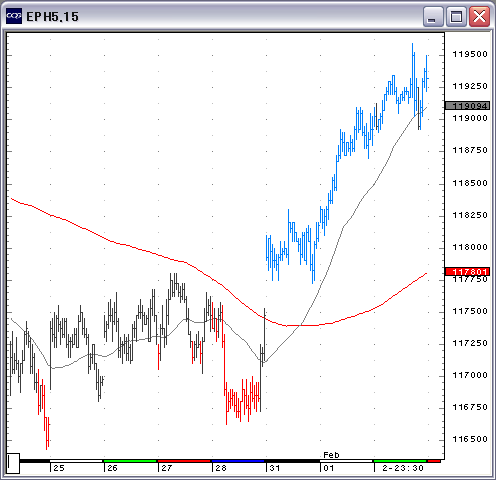Close the EPH5,15 chart window
Screen dimensions: 496x480
pos(479,16)
